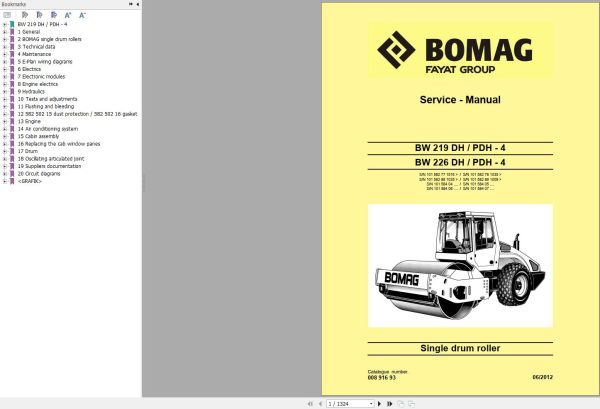Open 16 Replacing the cab window panes
This screenshot has height=409, width=600.
tap(59, 144)
